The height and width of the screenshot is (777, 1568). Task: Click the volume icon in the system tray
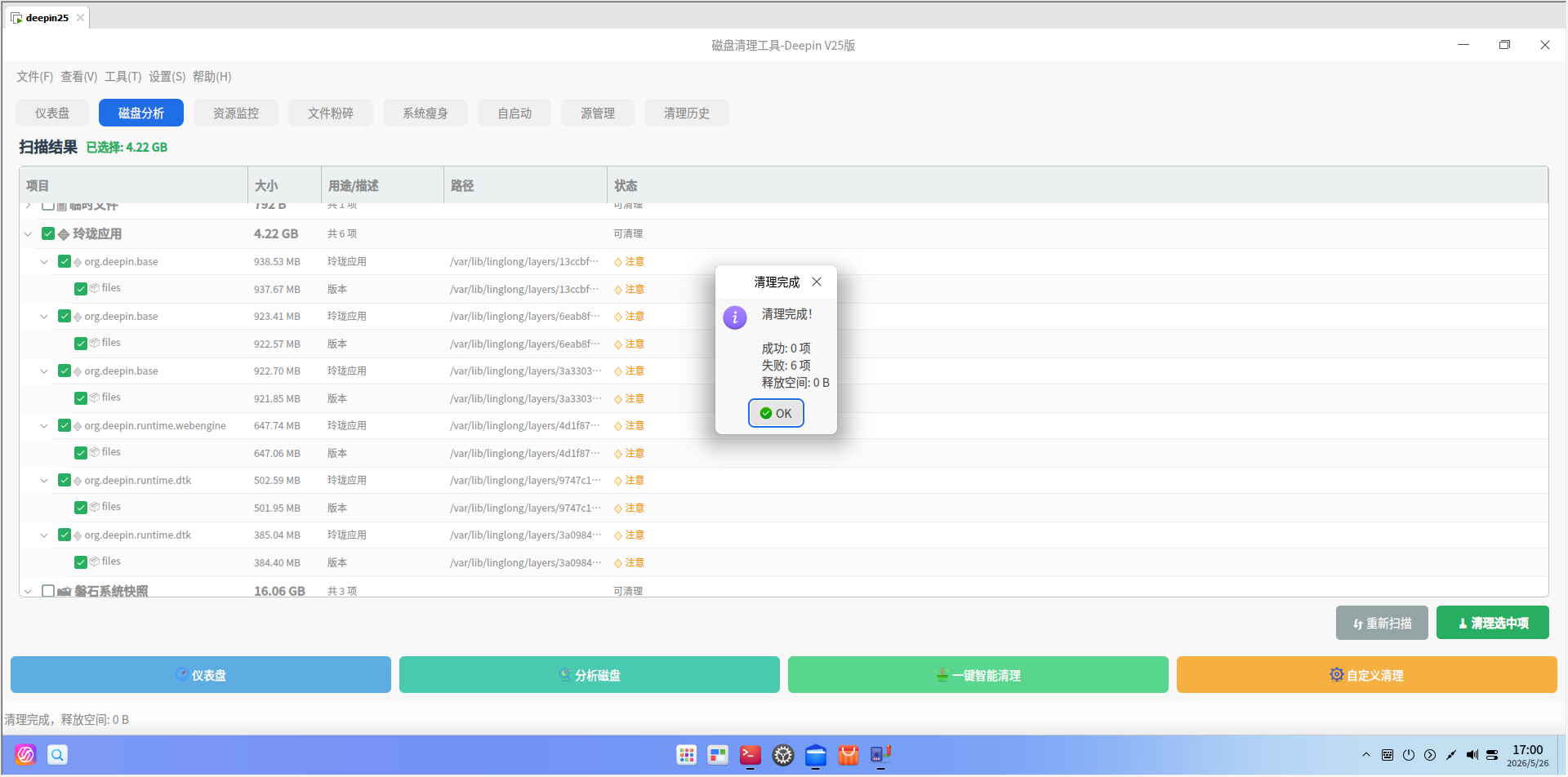point(1472,755)
